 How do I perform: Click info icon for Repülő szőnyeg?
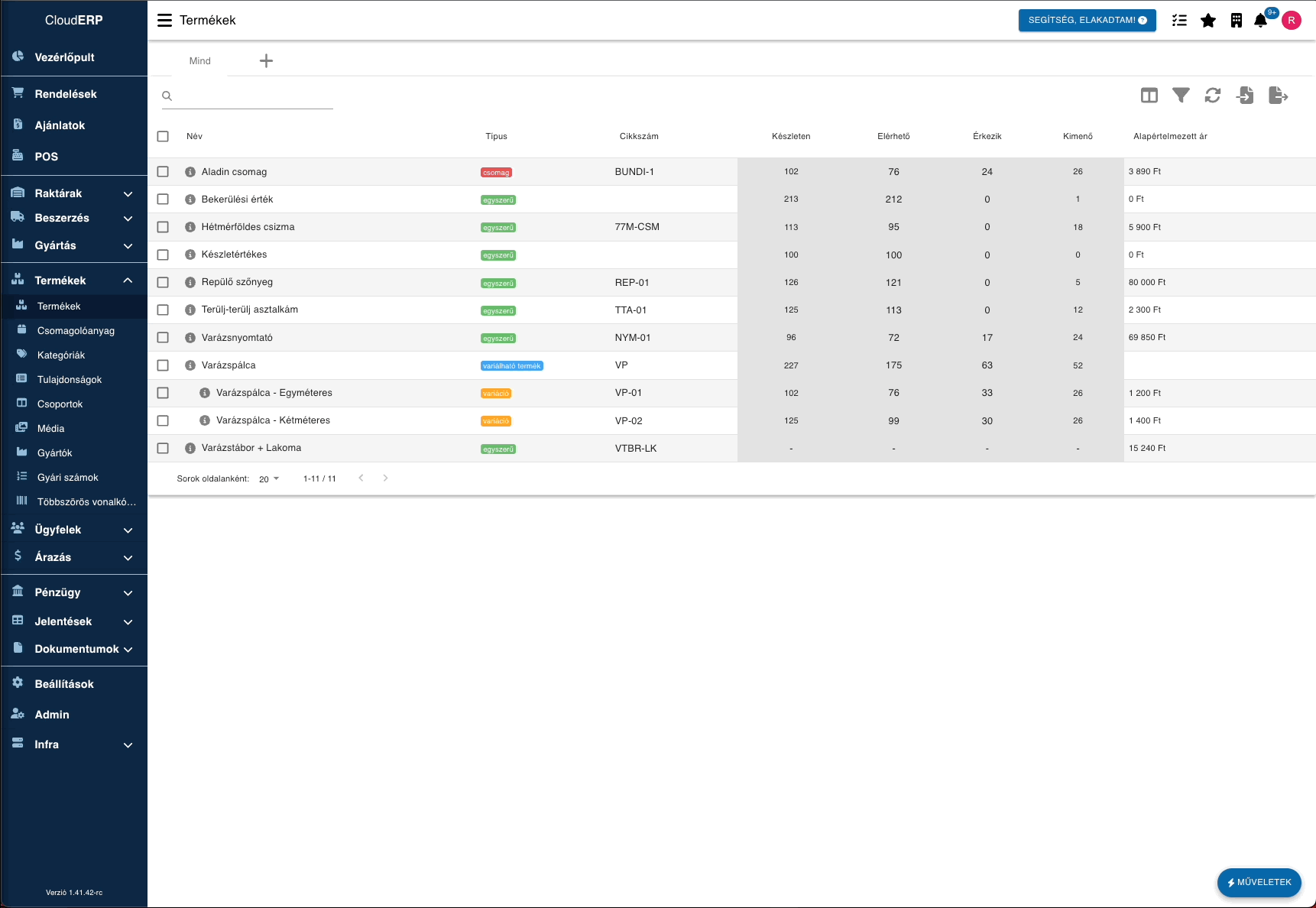click(190, 283)
